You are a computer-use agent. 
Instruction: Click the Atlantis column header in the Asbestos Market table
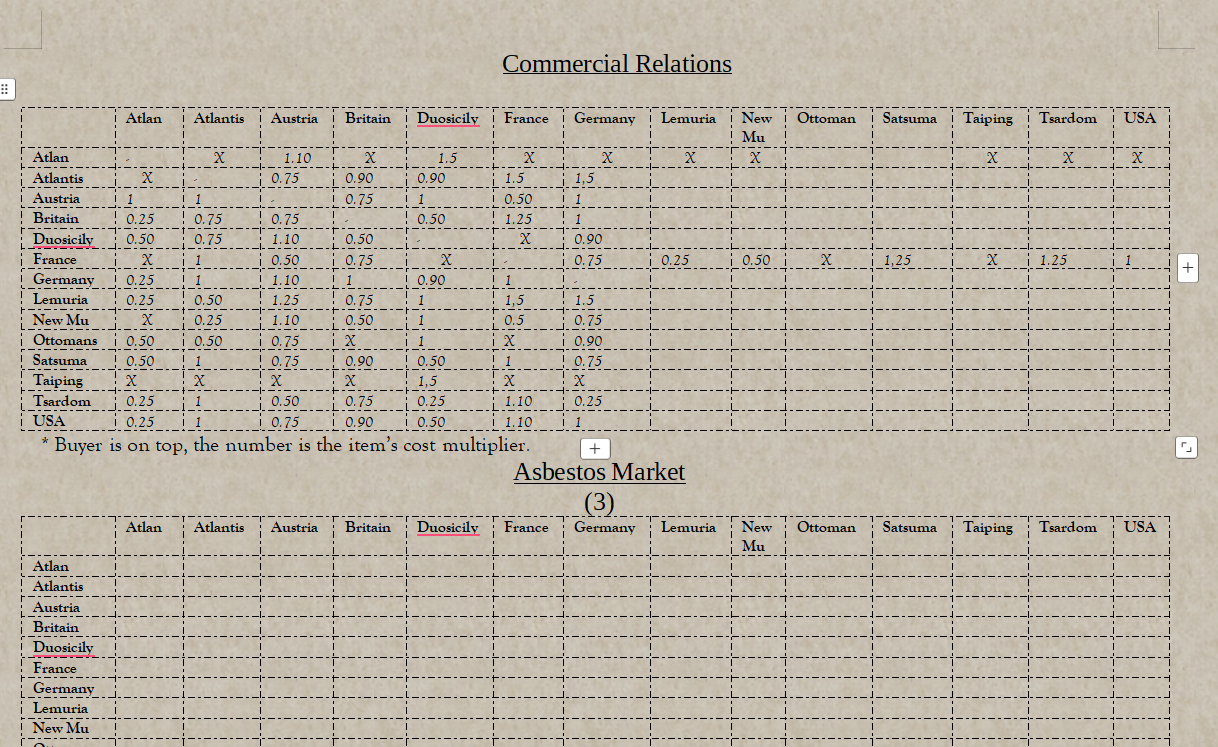pyautogui.click(x=219, y=527)
